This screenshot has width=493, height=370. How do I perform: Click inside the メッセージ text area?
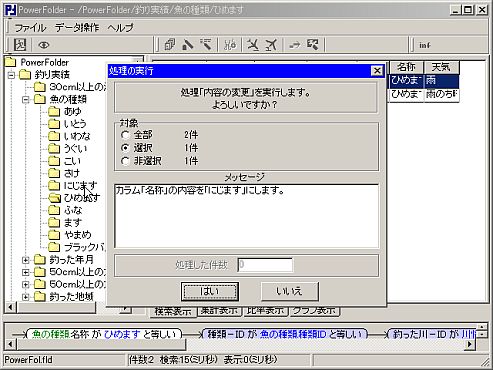[246, 216]
